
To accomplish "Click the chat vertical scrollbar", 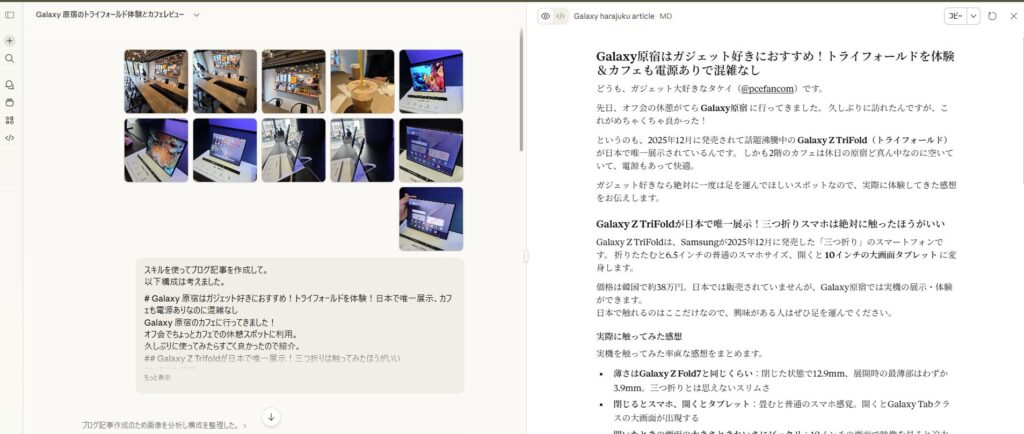I will (521, 90).
